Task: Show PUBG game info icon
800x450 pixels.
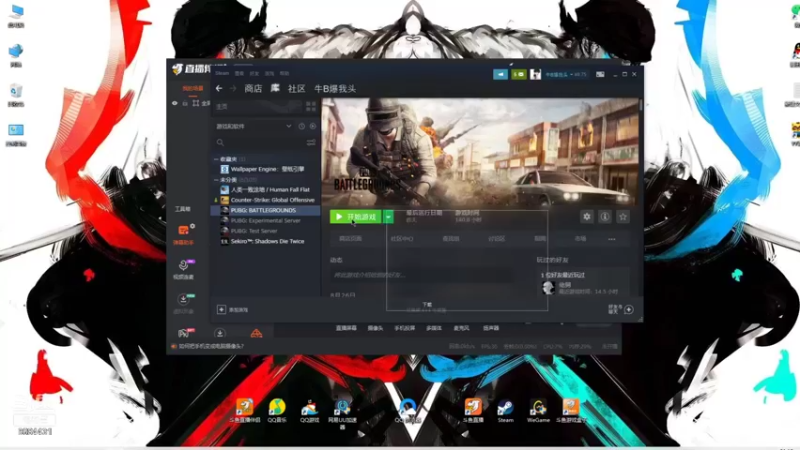Action: pyautogui.click(x=605, y=217)
